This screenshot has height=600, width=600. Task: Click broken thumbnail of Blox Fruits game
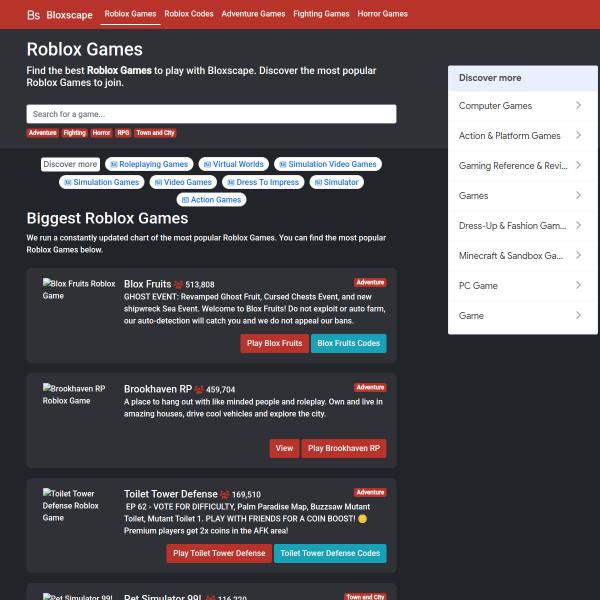[x=79, y=289]
